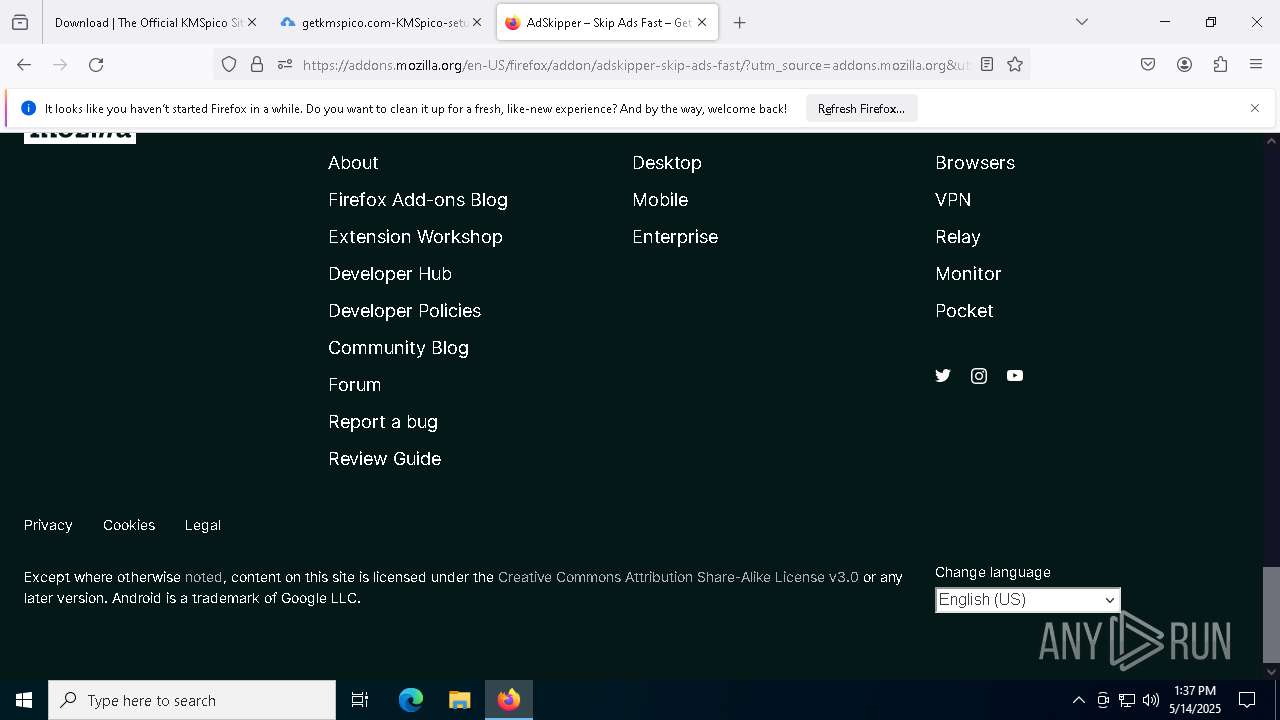
Task: Open the Mobile link
Action: 660,200
